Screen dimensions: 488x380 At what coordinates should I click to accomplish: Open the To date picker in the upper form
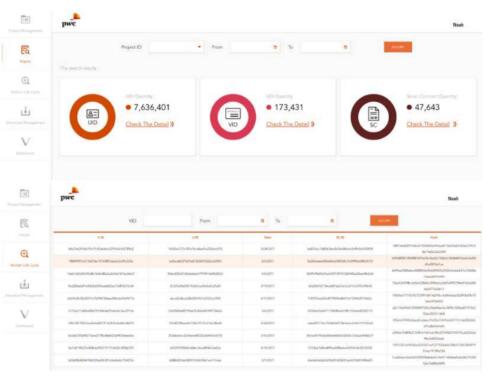(x=325, y=47)
